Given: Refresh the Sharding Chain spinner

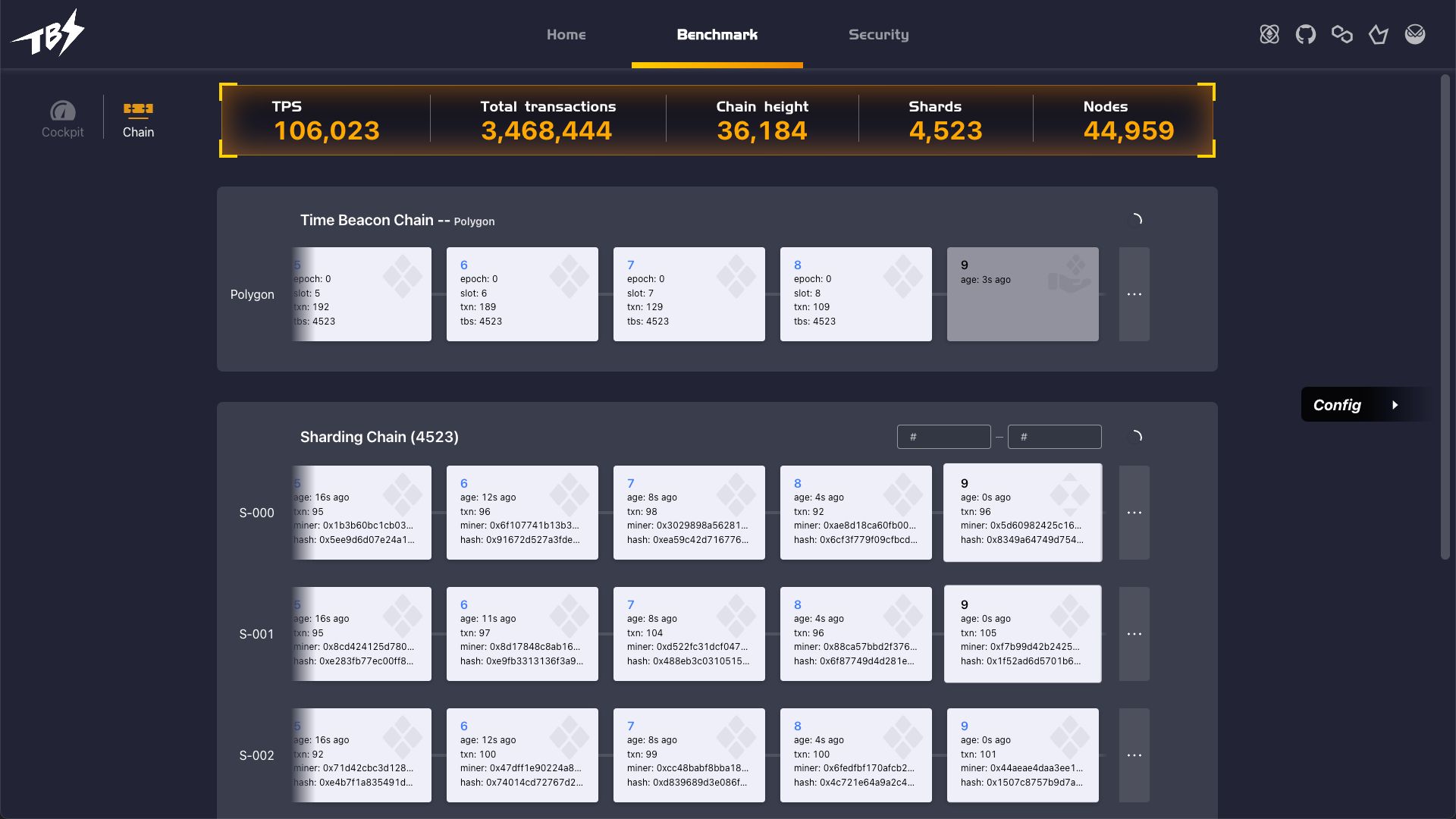Looking at the screenshot, I should tap(1135, 437).
